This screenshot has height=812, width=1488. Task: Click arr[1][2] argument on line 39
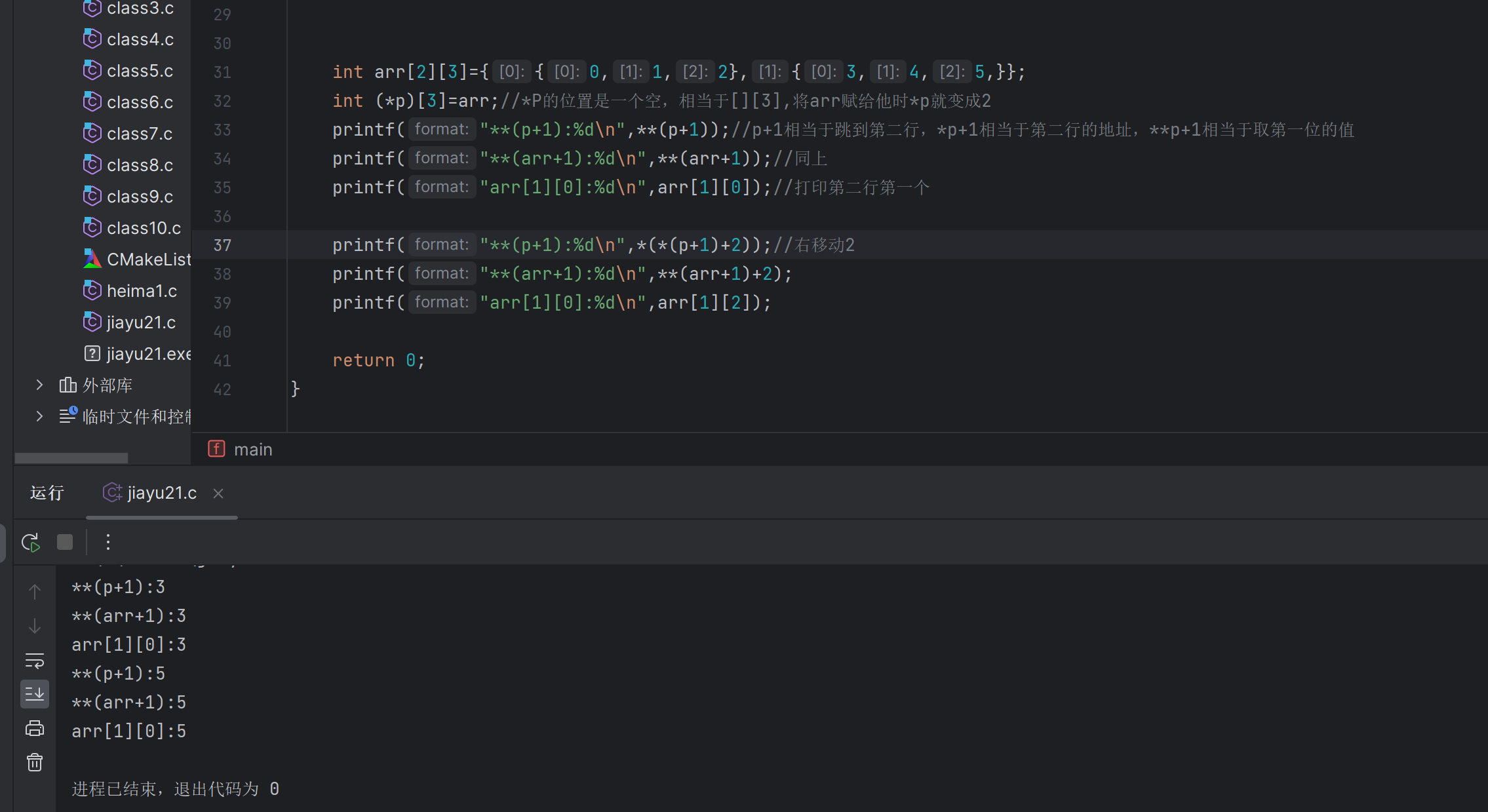(704, 303)
